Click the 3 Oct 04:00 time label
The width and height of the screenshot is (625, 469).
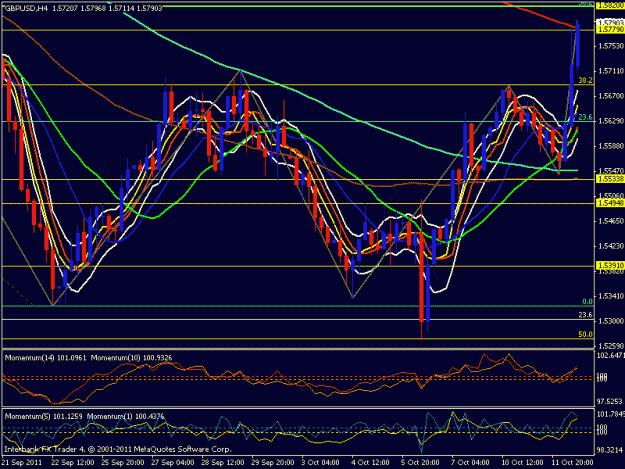pyautogui.click(x=321, y=463)
